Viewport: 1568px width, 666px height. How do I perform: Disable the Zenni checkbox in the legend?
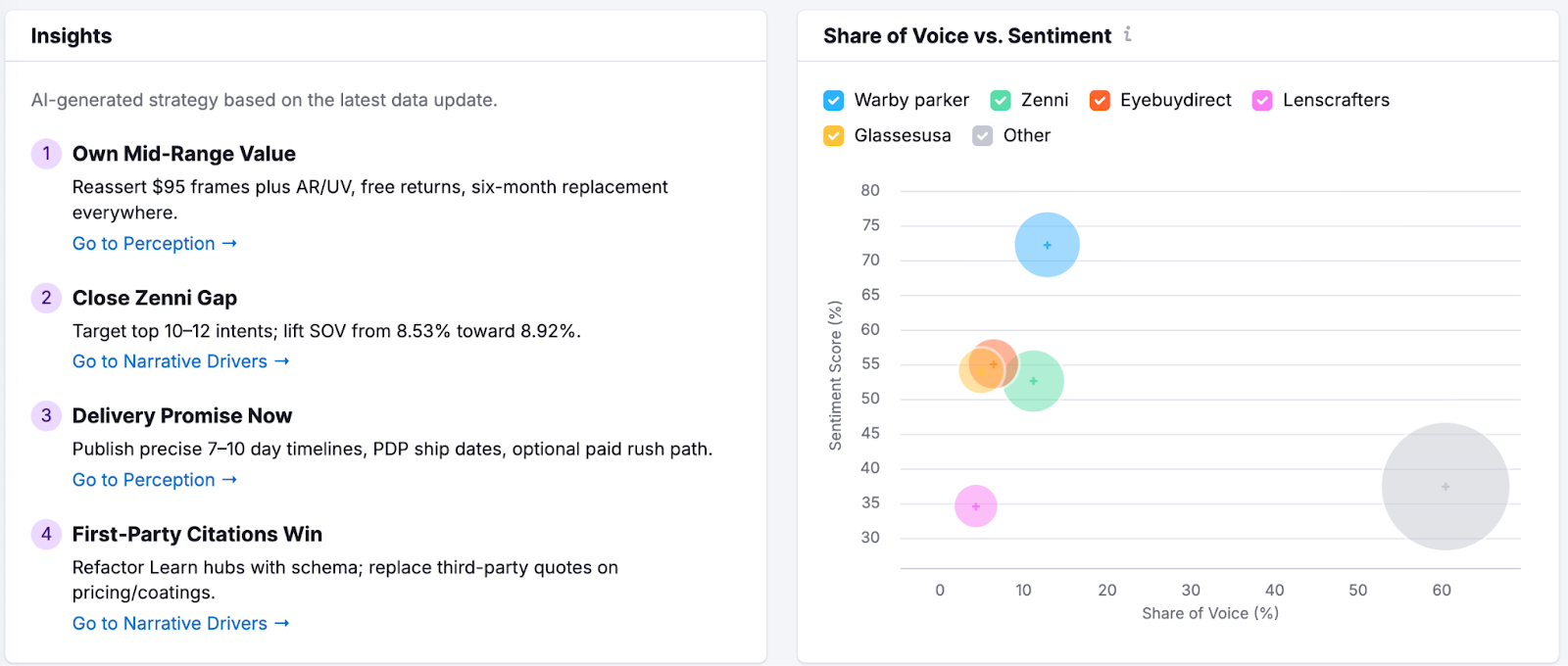[1000, 100]
